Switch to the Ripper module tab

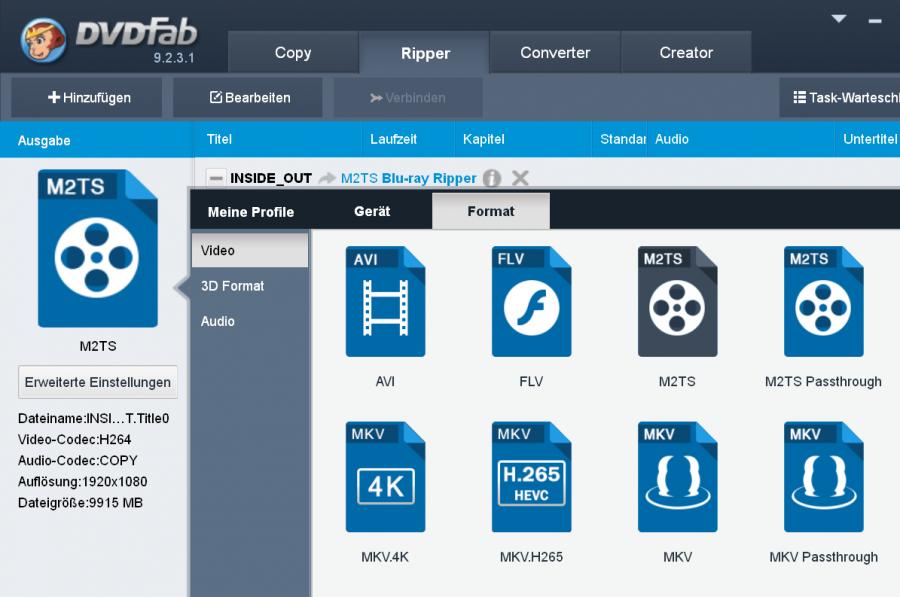[425, 53]
